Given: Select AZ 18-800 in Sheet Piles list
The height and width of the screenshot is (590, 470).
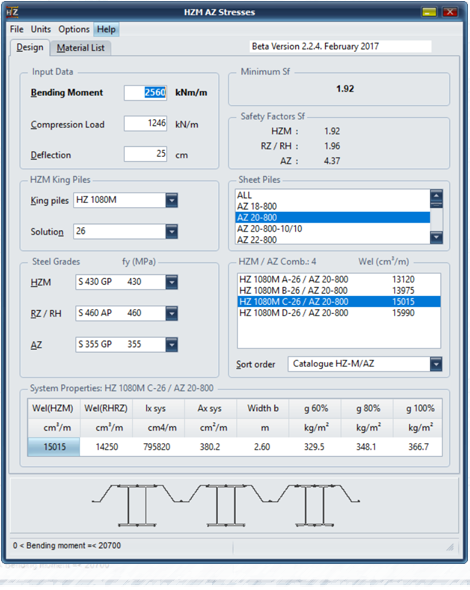Looking at the screenshot, I should 333,206.
